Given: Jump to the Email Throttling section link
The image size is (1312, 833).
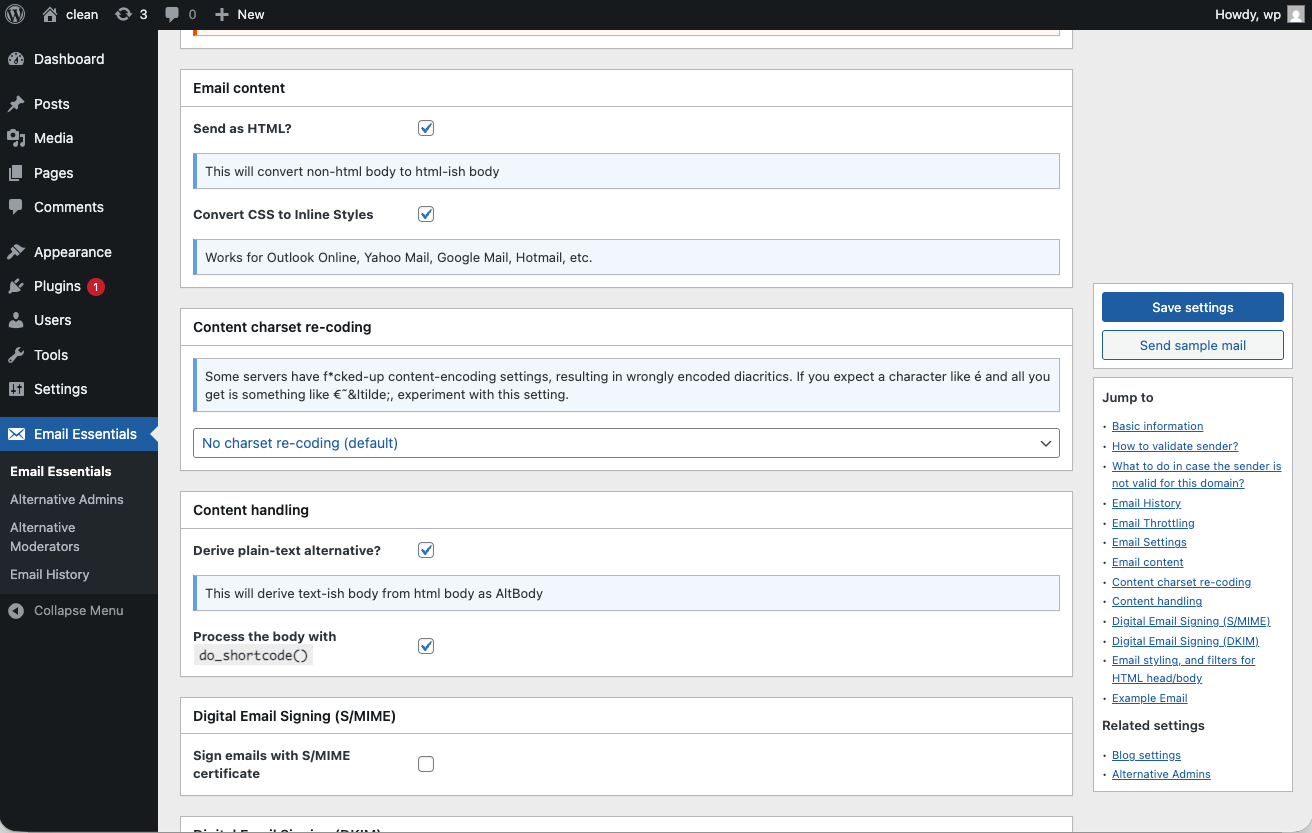Looking at the screenshot, I should [x=1152, y=522].
